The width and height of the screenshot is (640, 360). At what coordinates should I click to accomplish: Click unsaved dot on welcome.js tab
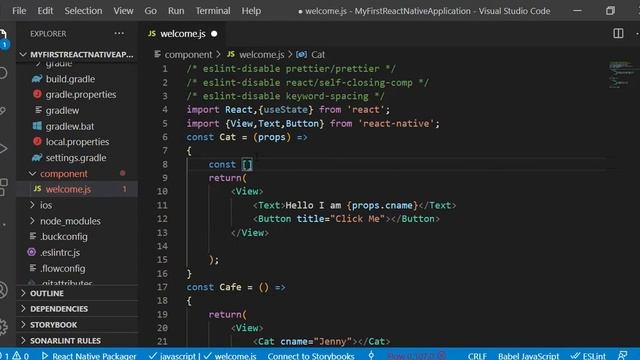(x=214, y=34)
